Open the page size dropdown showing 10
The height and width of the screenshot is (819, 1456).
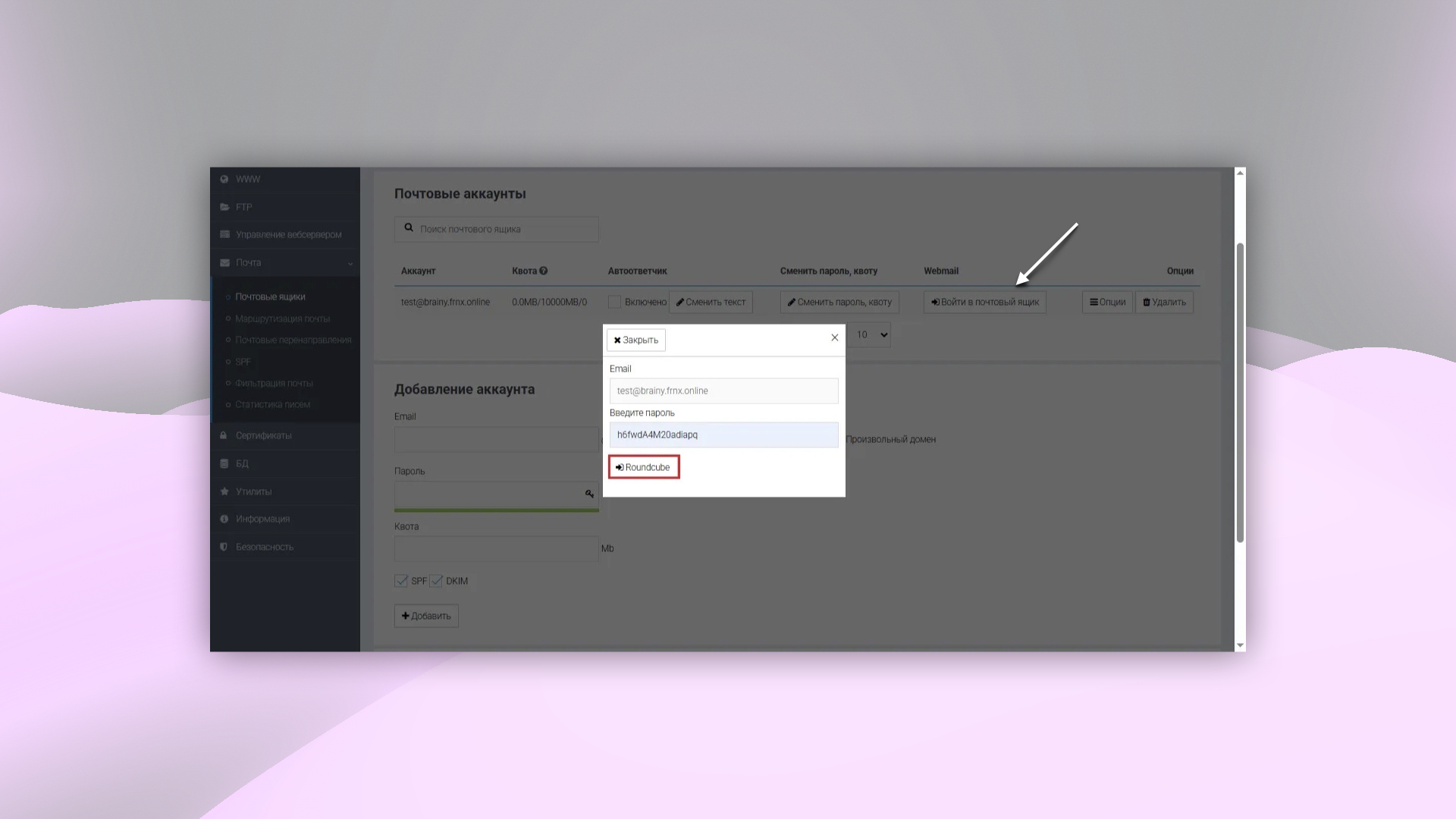(869, 334)
